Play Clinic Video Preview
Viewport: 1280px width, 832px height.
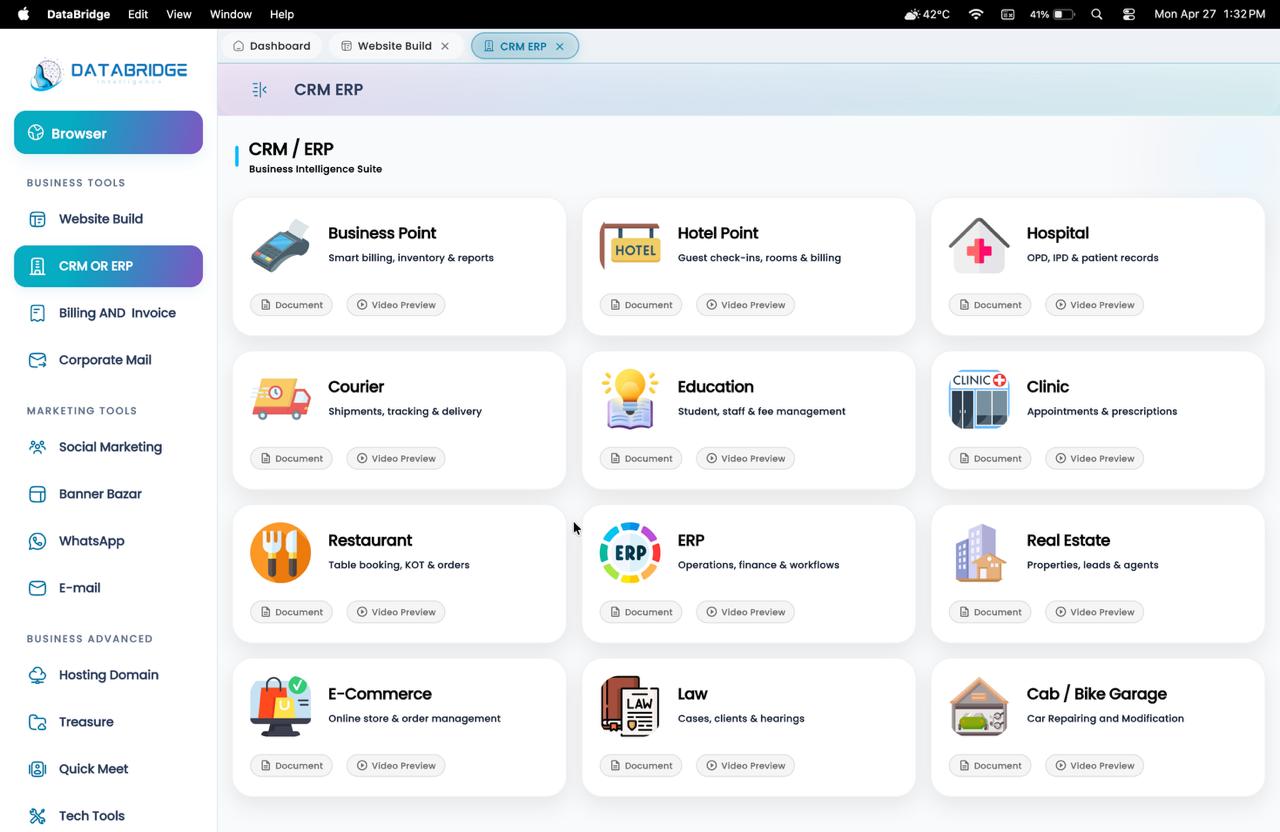(x=1094, y=458)
